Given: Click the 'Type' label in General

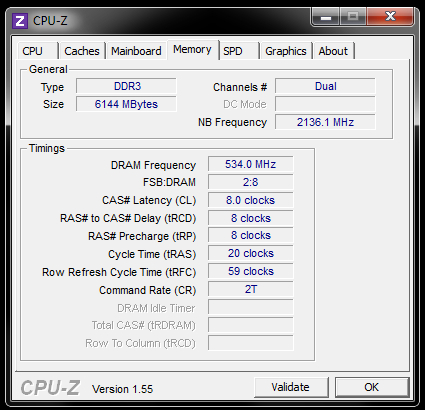Looking at the screenshot, I should (52, 87).
